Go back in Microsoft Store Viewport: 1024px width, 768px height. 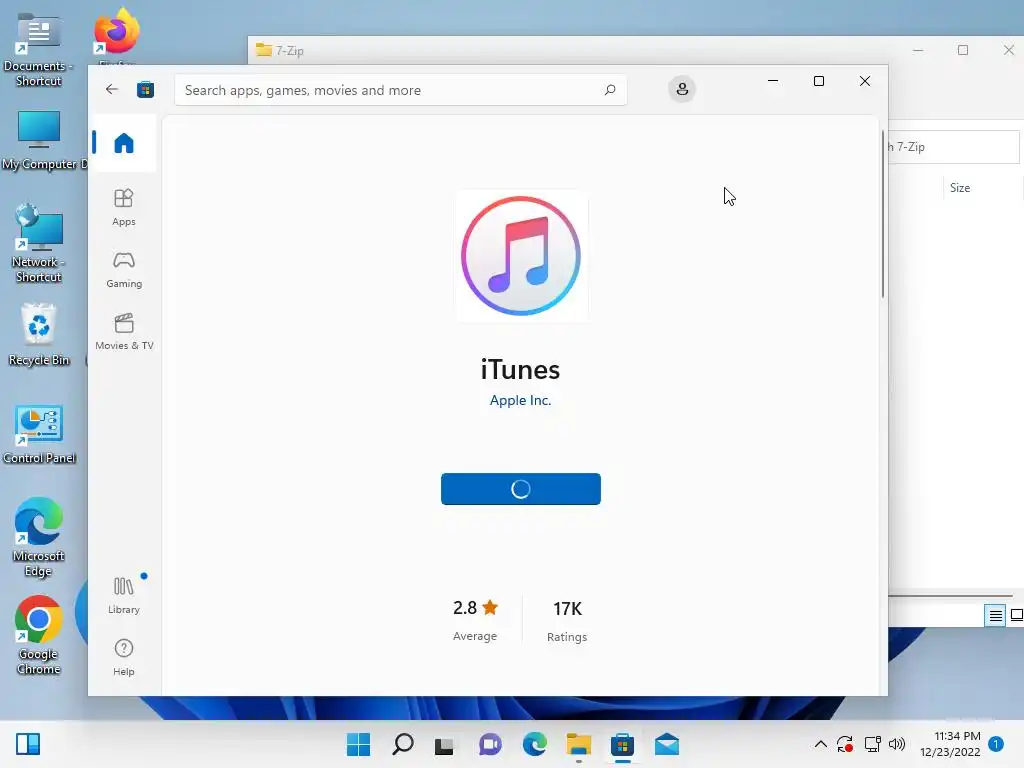(x=112, y=89)
